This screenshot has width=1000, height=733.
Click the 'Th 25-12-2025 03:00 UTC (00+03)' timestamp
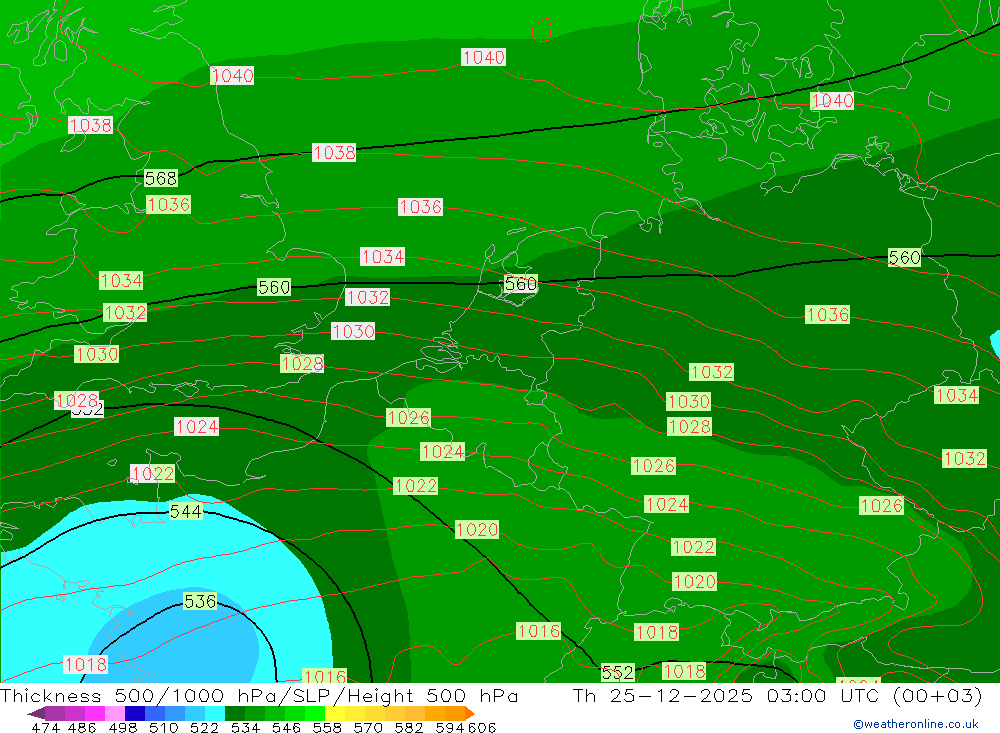coord(777,695)
